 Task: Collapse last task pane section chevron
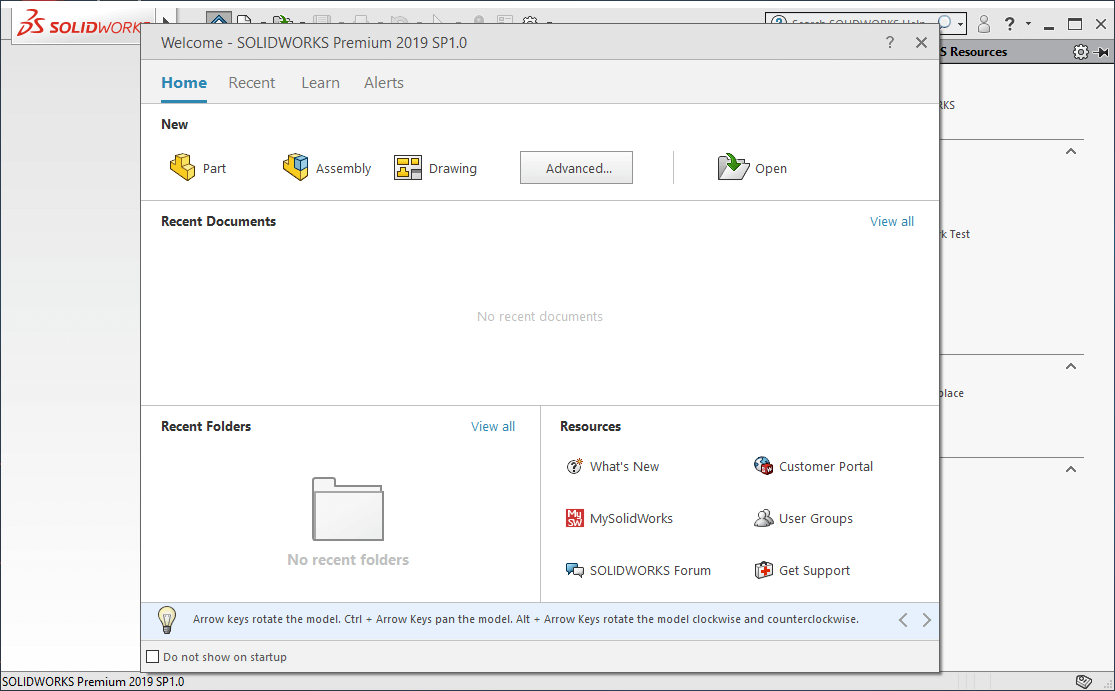point(1071,469)
